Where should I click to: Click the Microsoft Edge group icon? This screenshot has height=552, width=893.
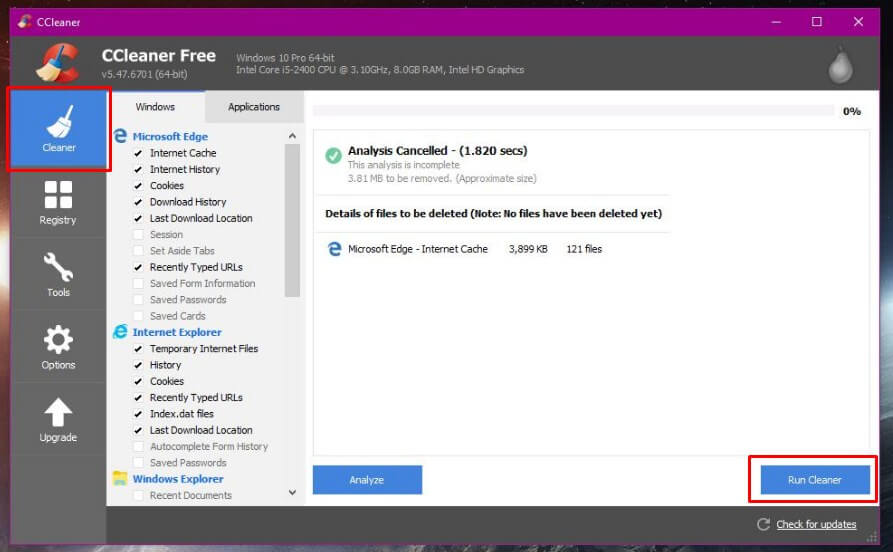coord(120,136)
